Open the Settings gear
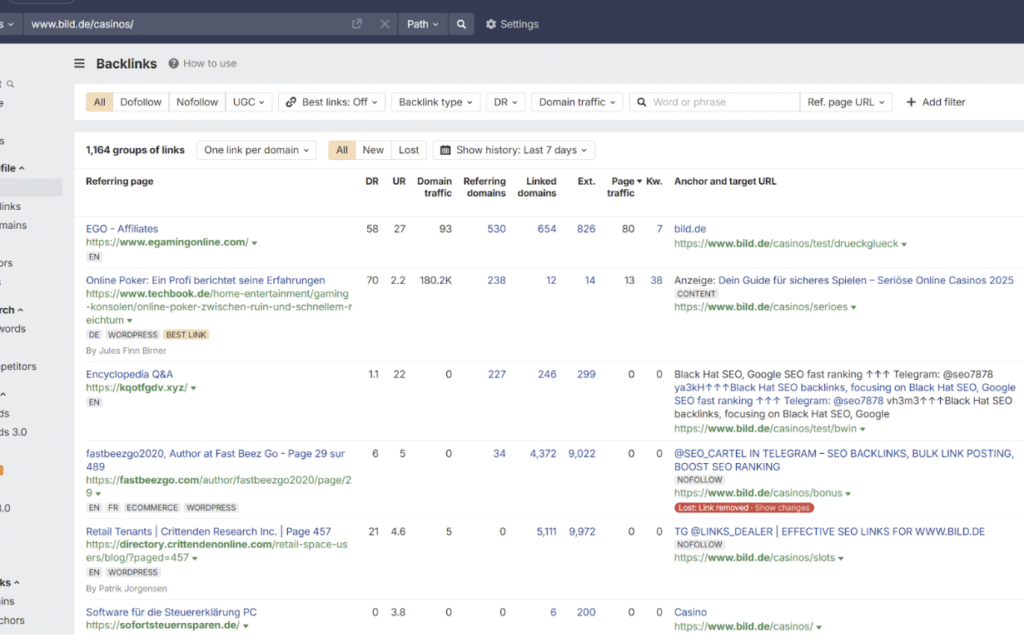Viewport: 1024px width, 643px height. [x=512, y=24]
